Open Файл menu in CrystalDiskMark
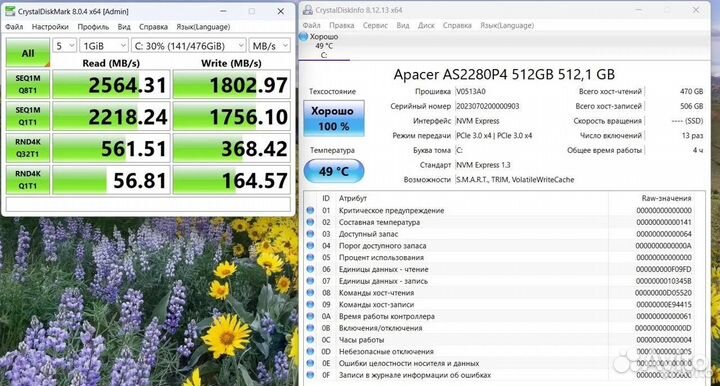This screenshot has width=720, height=386. [14, 27]
